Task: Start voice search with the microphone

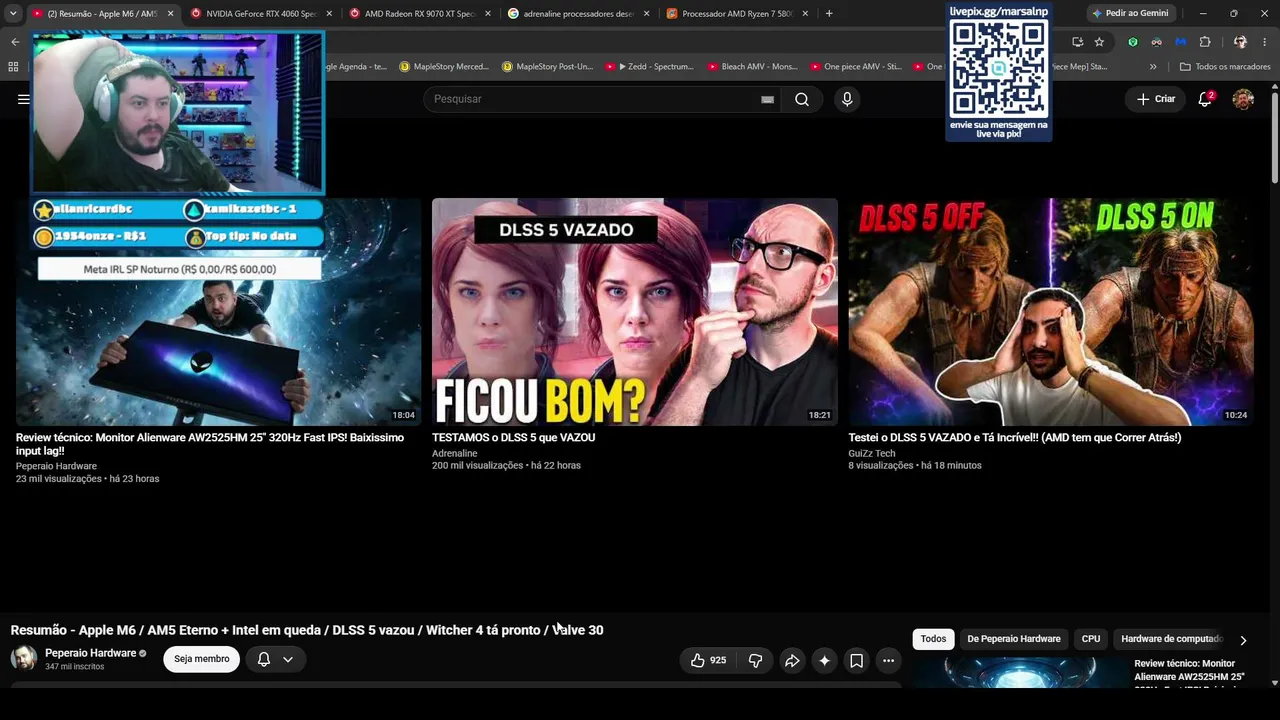Action: [847, 99]
